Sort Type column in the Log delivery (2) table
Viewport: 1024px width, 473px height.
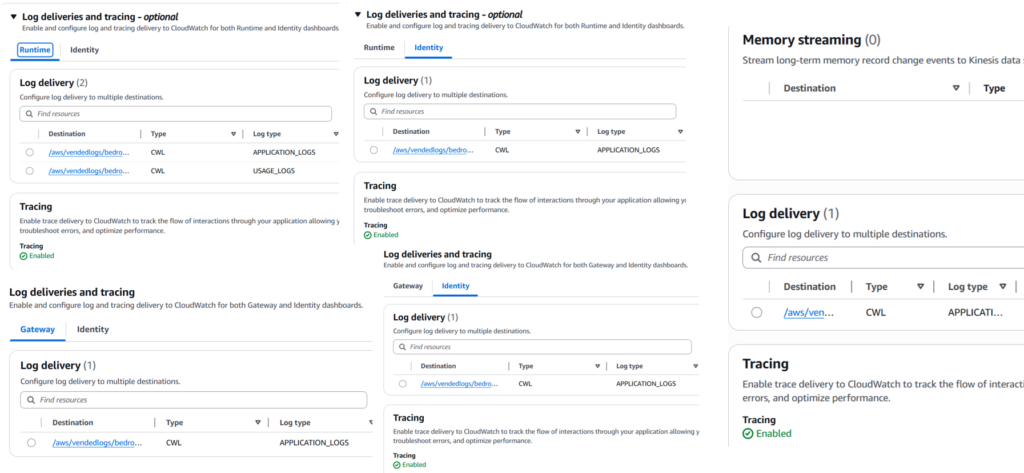click(233, 134)
